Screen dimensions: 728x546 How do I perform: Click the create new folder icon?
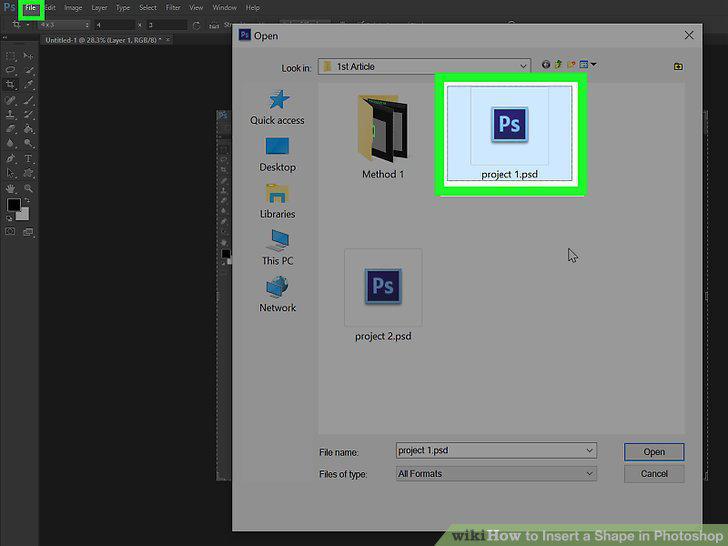tap(678, 66)
